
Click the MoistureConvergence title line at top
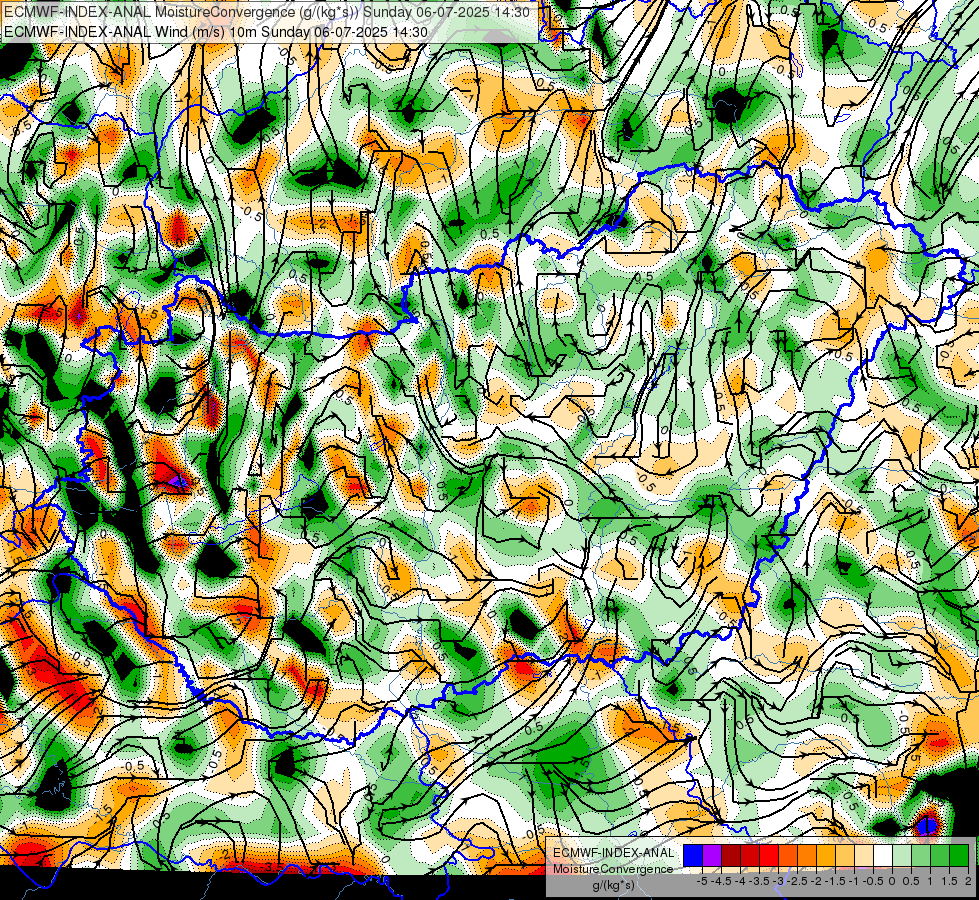[266, 12]
